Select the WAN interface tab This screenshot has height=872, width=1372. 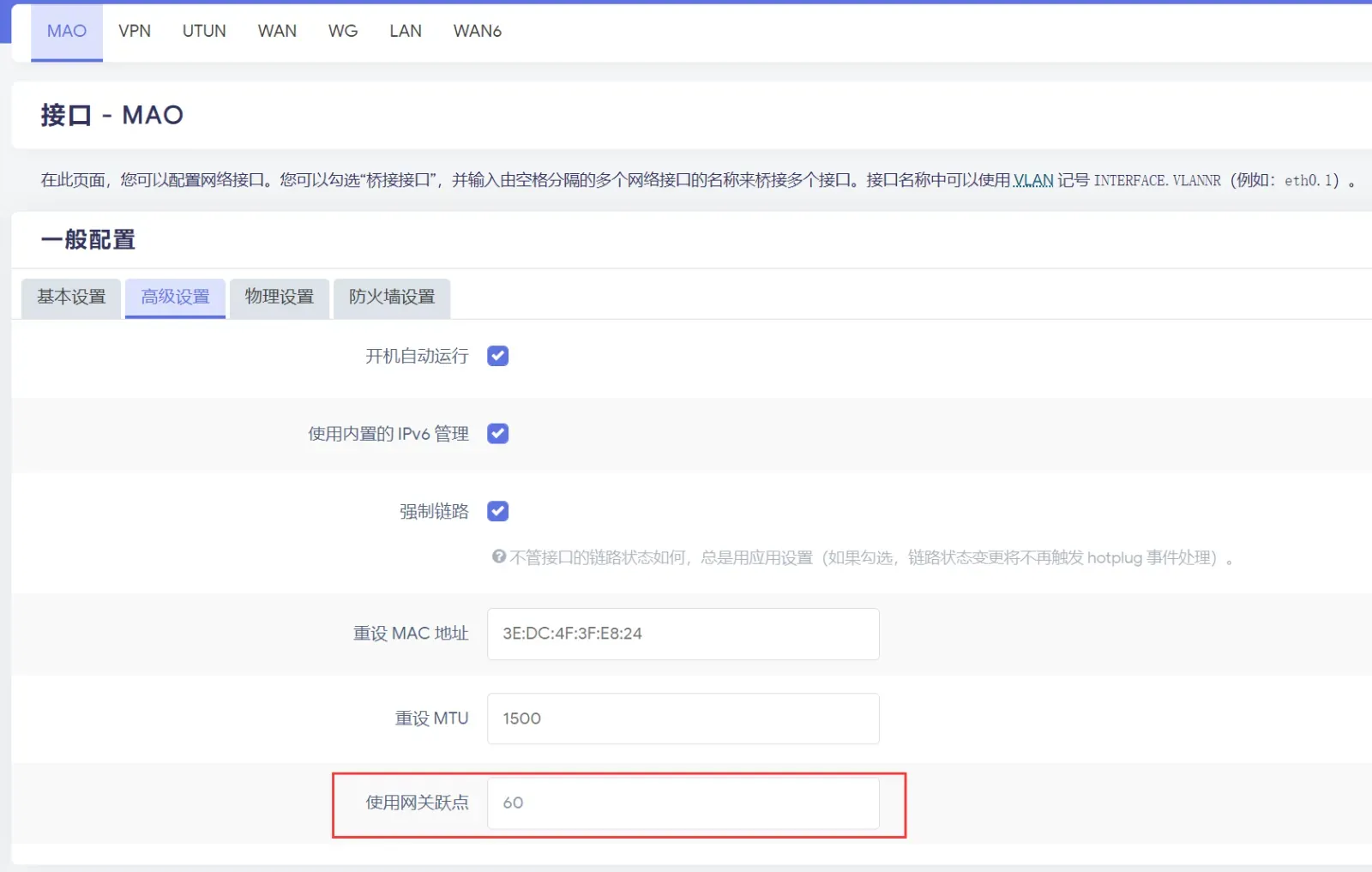[277, 31]
